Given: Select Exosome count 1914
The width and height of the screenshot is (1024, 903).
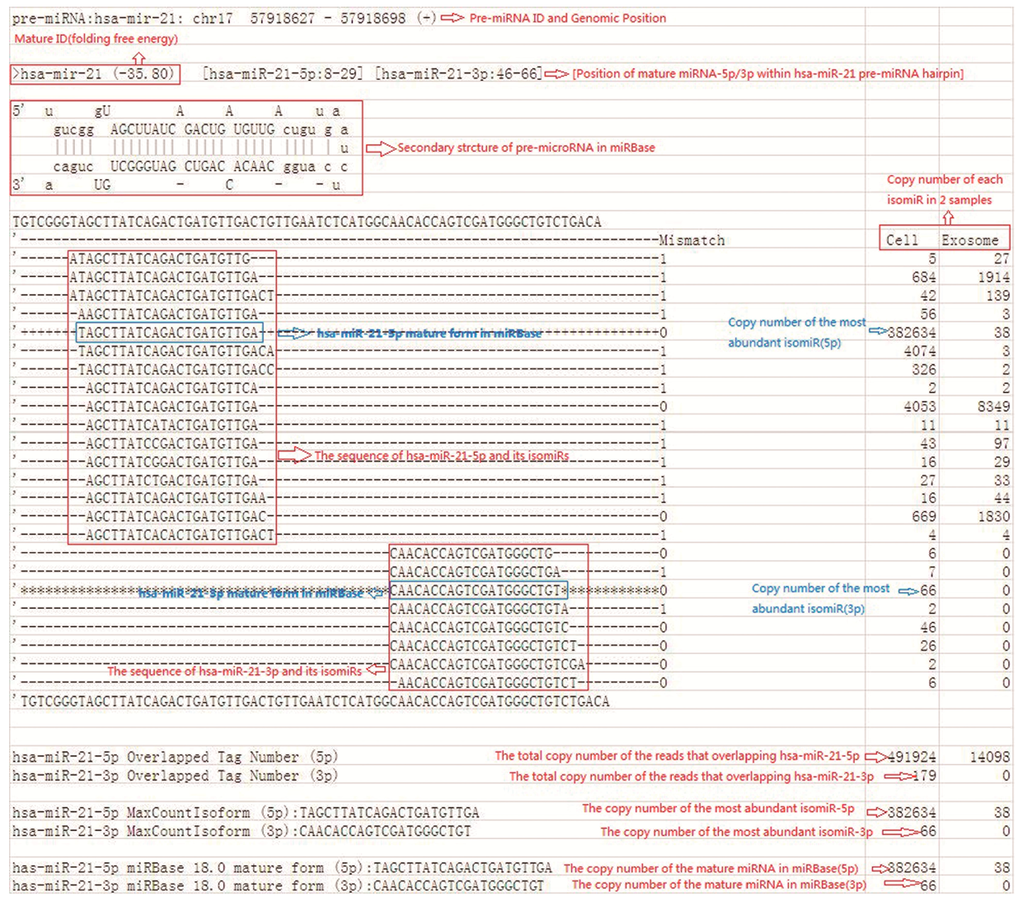Looking at the screenshot, I should 993,277.
